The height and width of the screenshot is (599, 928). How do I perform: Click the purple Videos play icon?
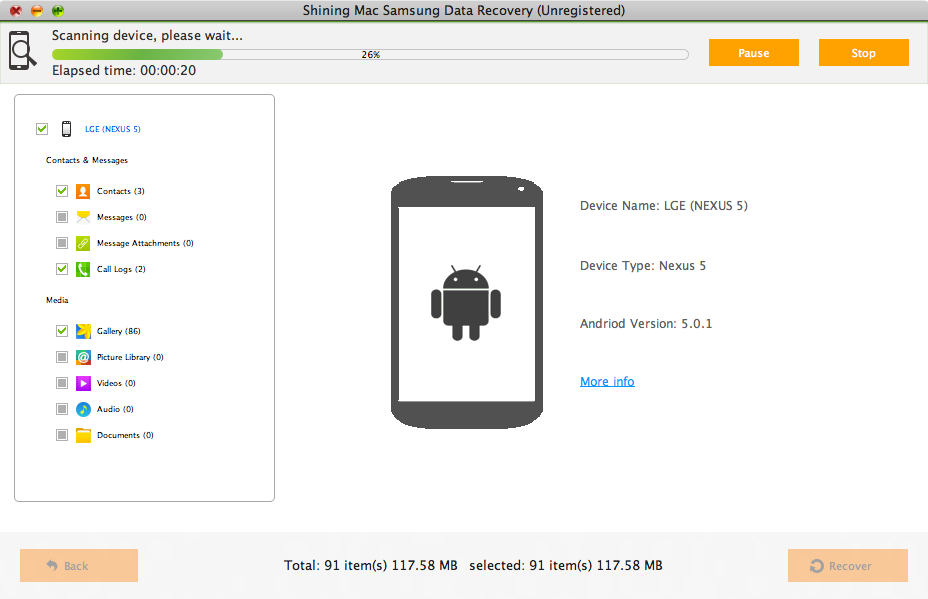pos(83,383)
